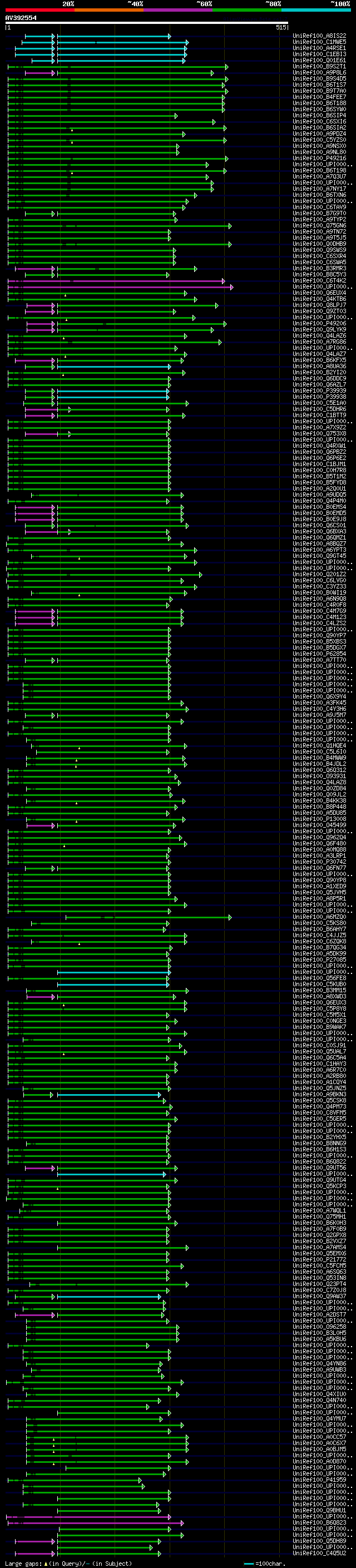Click the white AV392554 query length bar
The image size is (356, 1568).
(x=147, y=22)
